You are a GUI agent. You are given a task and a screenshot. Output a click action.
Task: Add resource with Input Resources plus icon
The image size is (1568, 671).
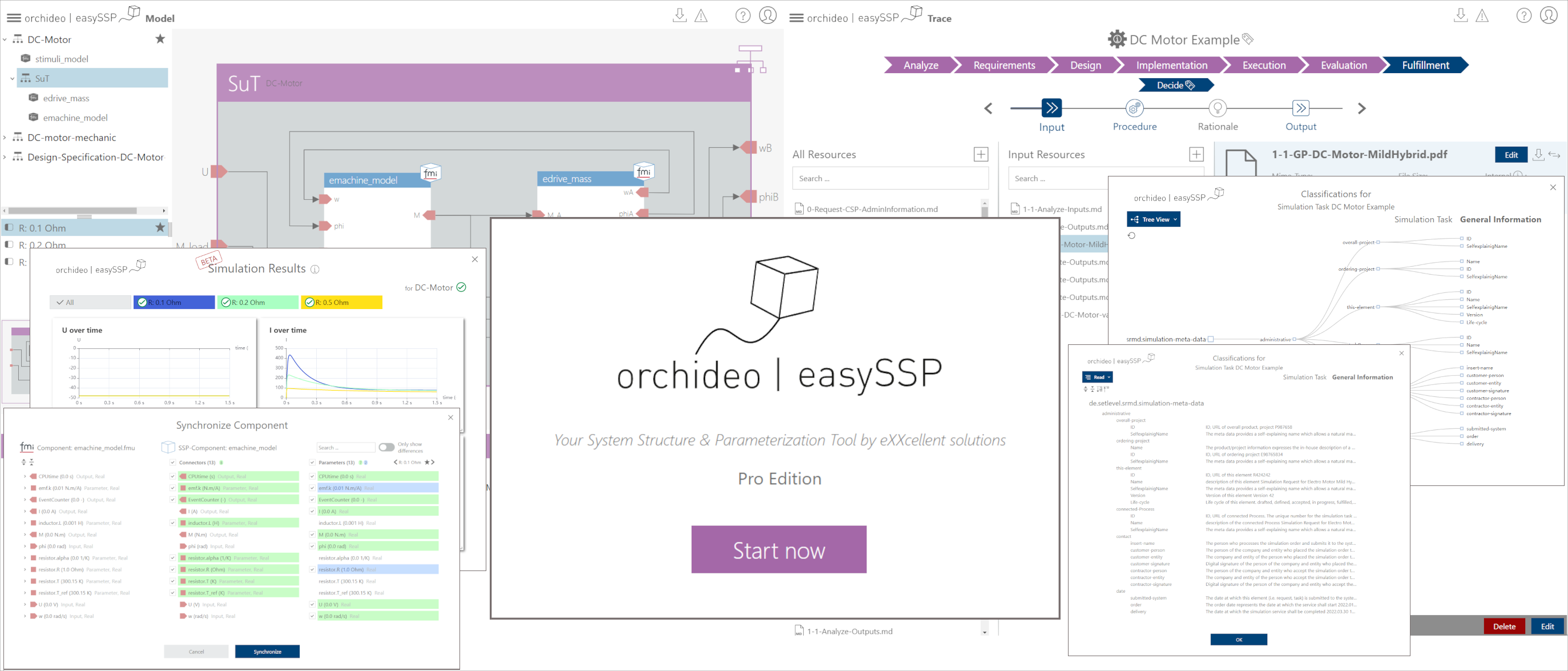[1196, 155]
